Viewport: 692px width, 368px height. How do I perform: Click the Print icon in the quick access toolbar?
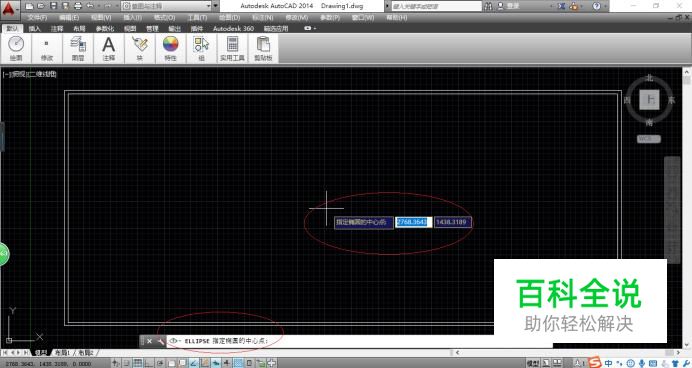(x=78, y=6)
